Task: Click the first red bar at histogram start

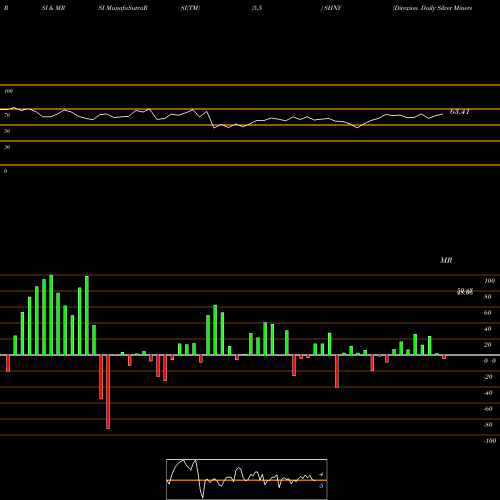Action: 8,363
